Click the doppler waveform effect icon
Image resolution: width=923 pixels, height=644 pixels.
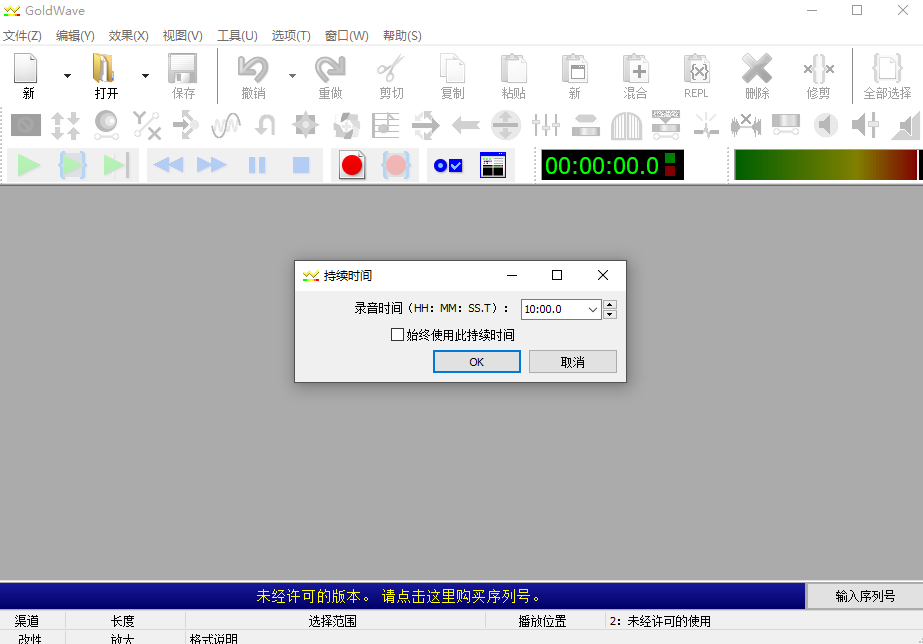pyautogui.click(x=226, y=125)
